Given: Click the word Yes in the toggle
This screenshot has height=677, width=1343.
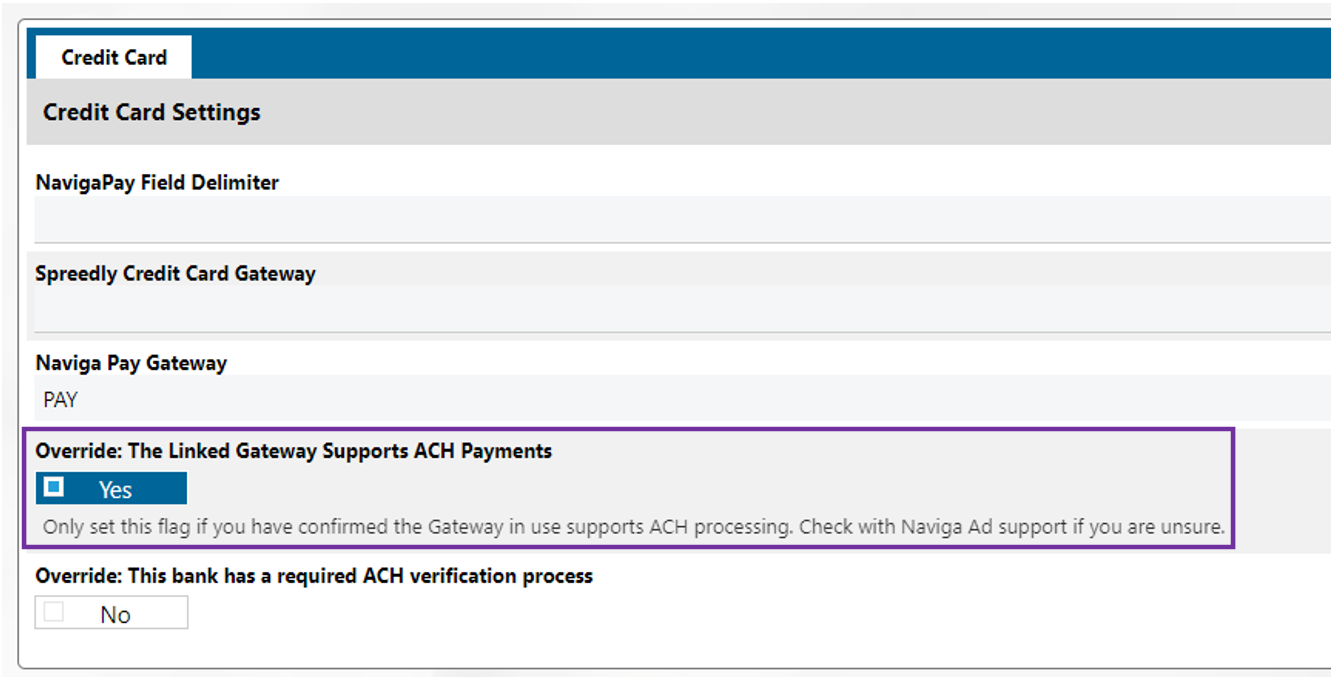Looking at the screenshot, I should 115,490.
